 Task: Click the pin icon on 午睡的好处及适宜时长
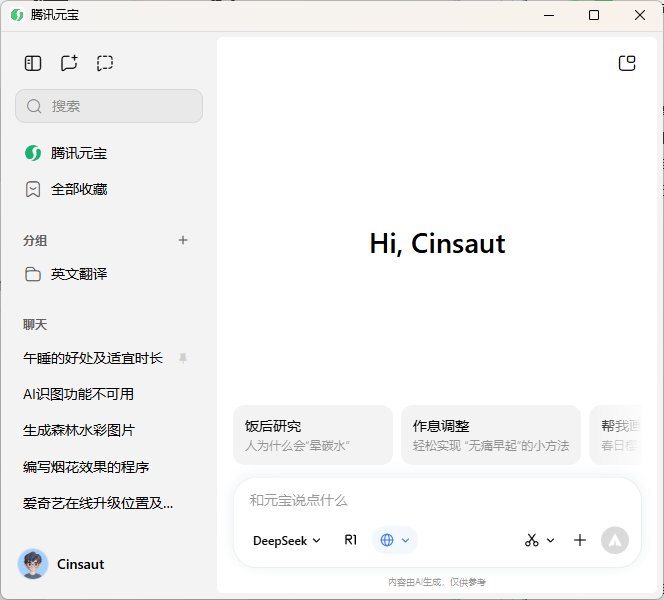pos(183,358)
